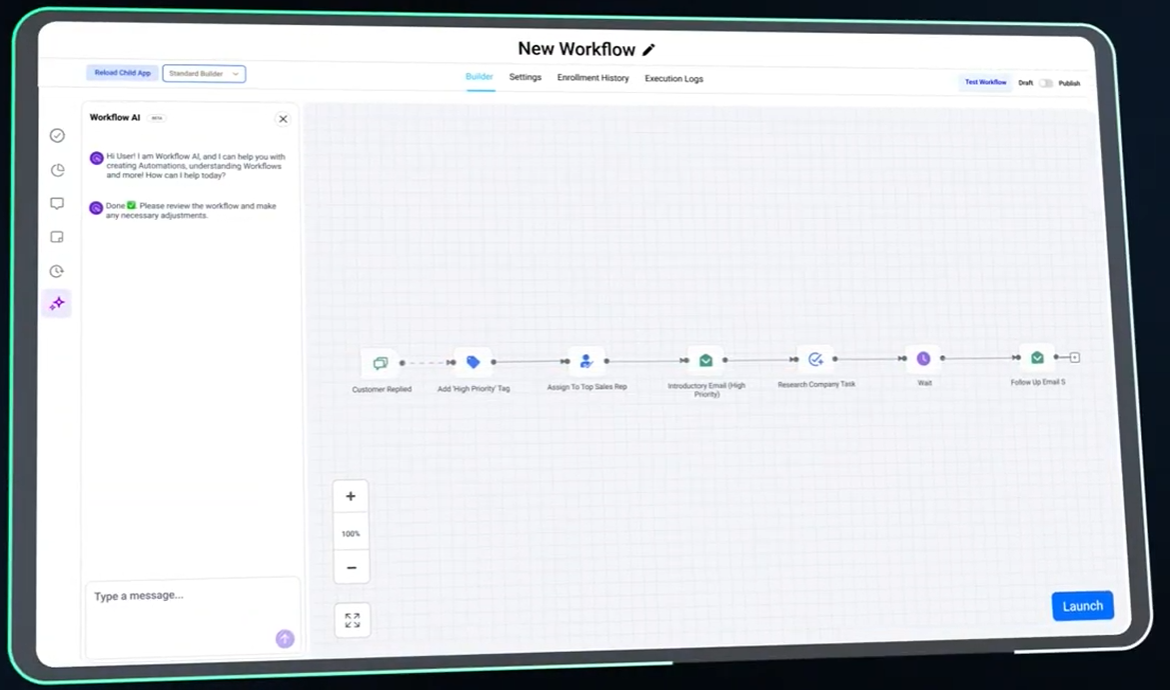
Task: Click the plus node at the workflow end
Action: click(x=1073, y=357)
